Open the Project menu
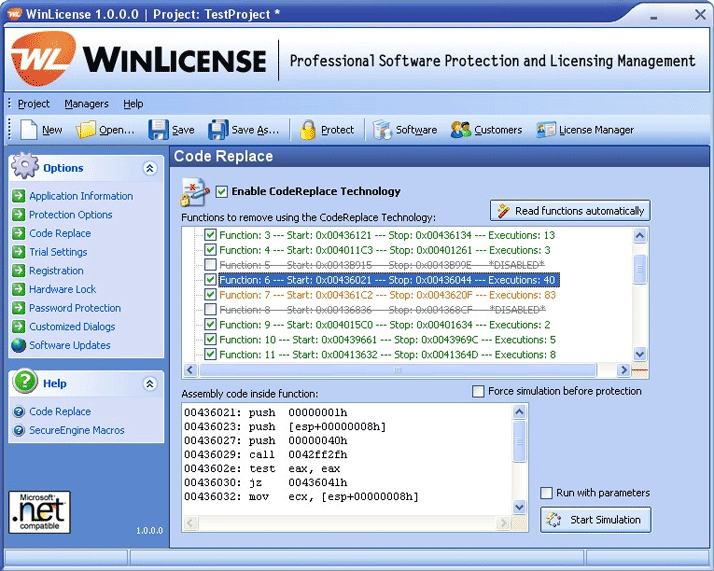Screen dimensions: 714x571 click(x=33, y=104)
